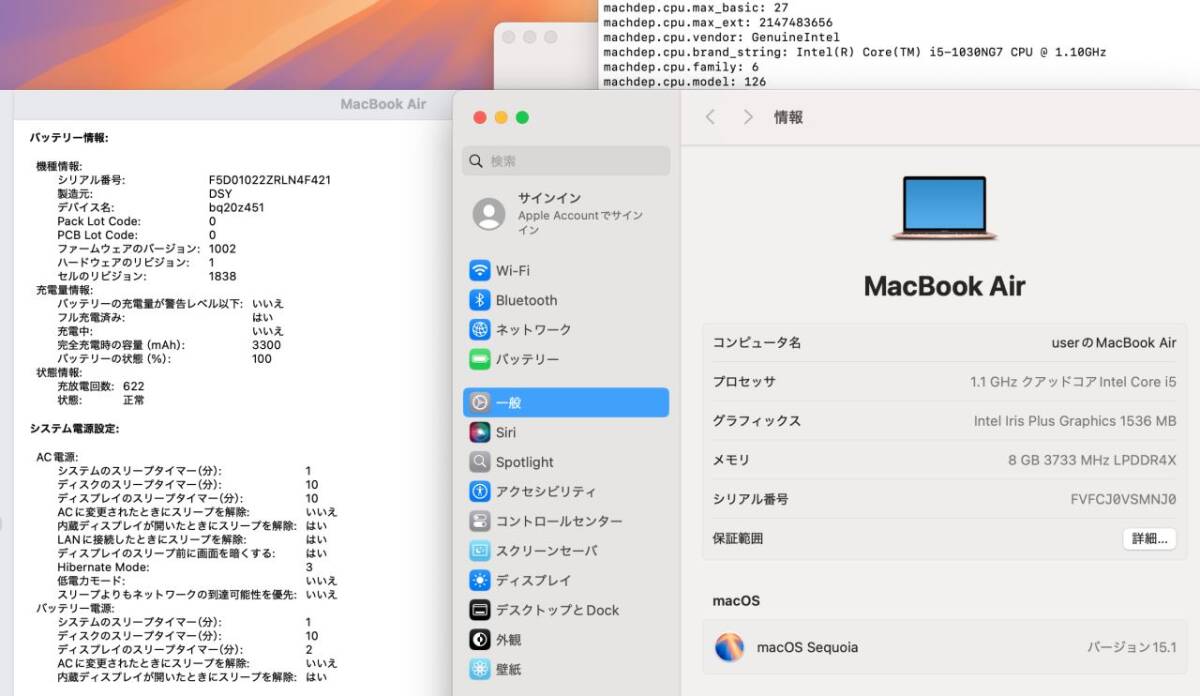This screenshot has height=696, width=1200.
Task: Close System Settings with red button
Action: tap(480, 118)
